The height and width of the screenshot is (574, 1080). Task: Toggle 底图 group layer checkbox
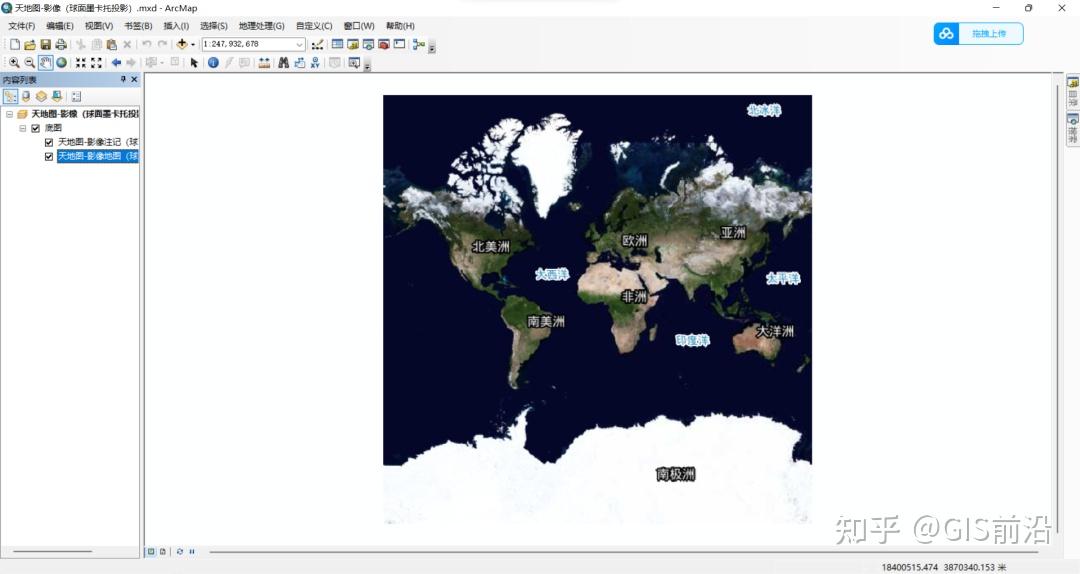tap(36, 128)
